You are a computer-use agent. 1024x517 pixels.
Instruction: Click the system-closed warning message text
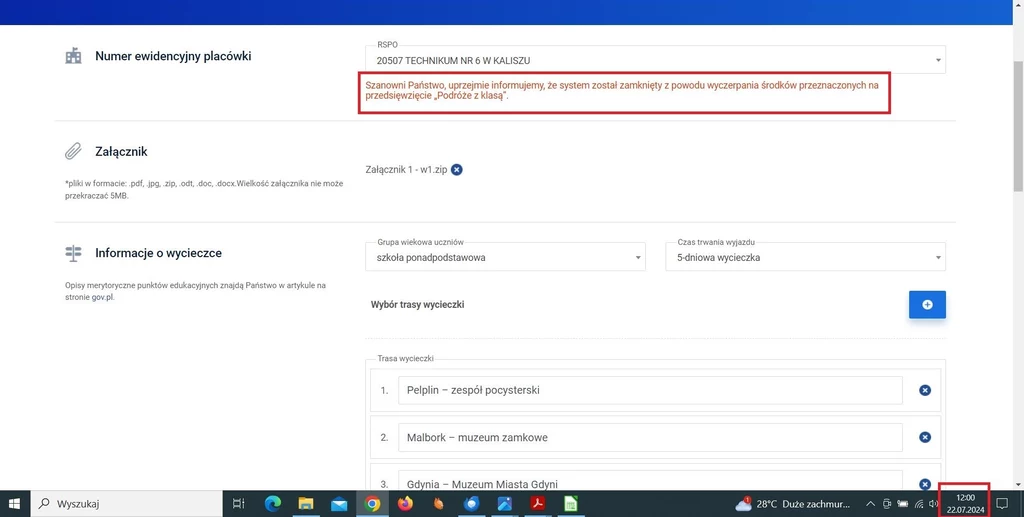[622, 90]
